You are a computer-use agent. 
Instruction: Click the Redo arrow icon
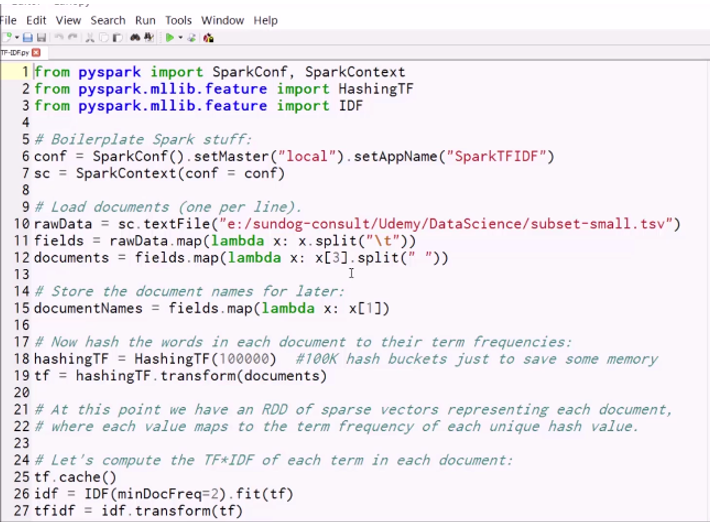[72, 37]
